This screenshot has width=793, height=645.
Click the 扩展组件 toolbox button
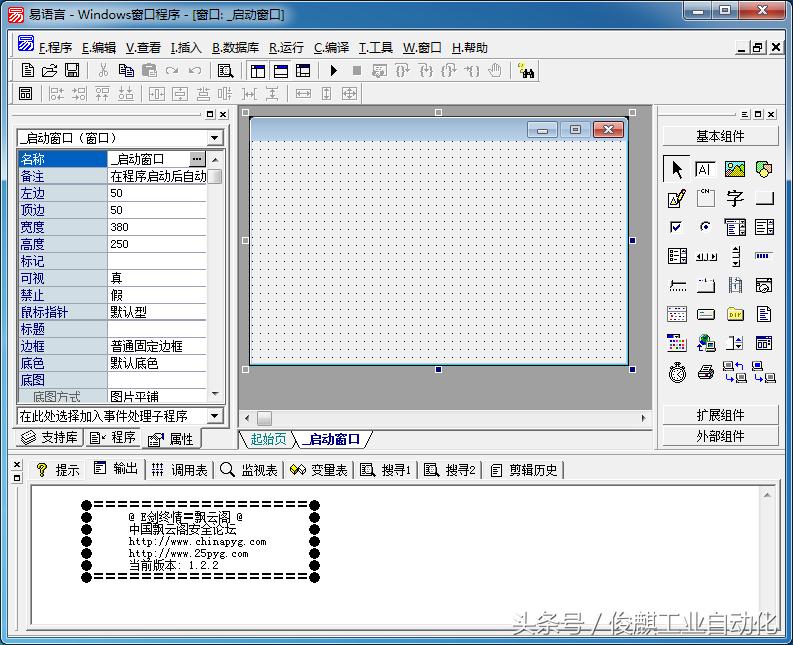point(720,415)
